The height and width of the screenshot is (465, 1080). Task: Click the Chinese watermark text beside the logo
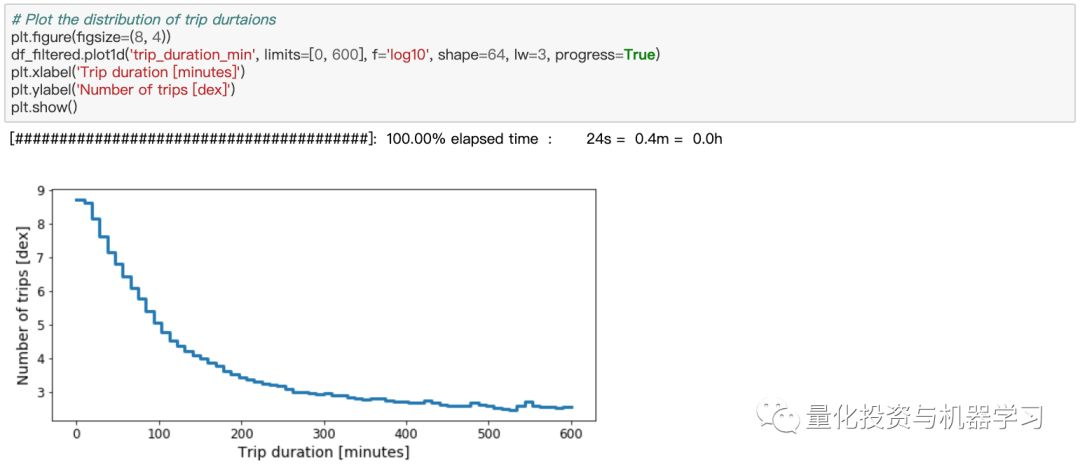click(x=924, y=417)
